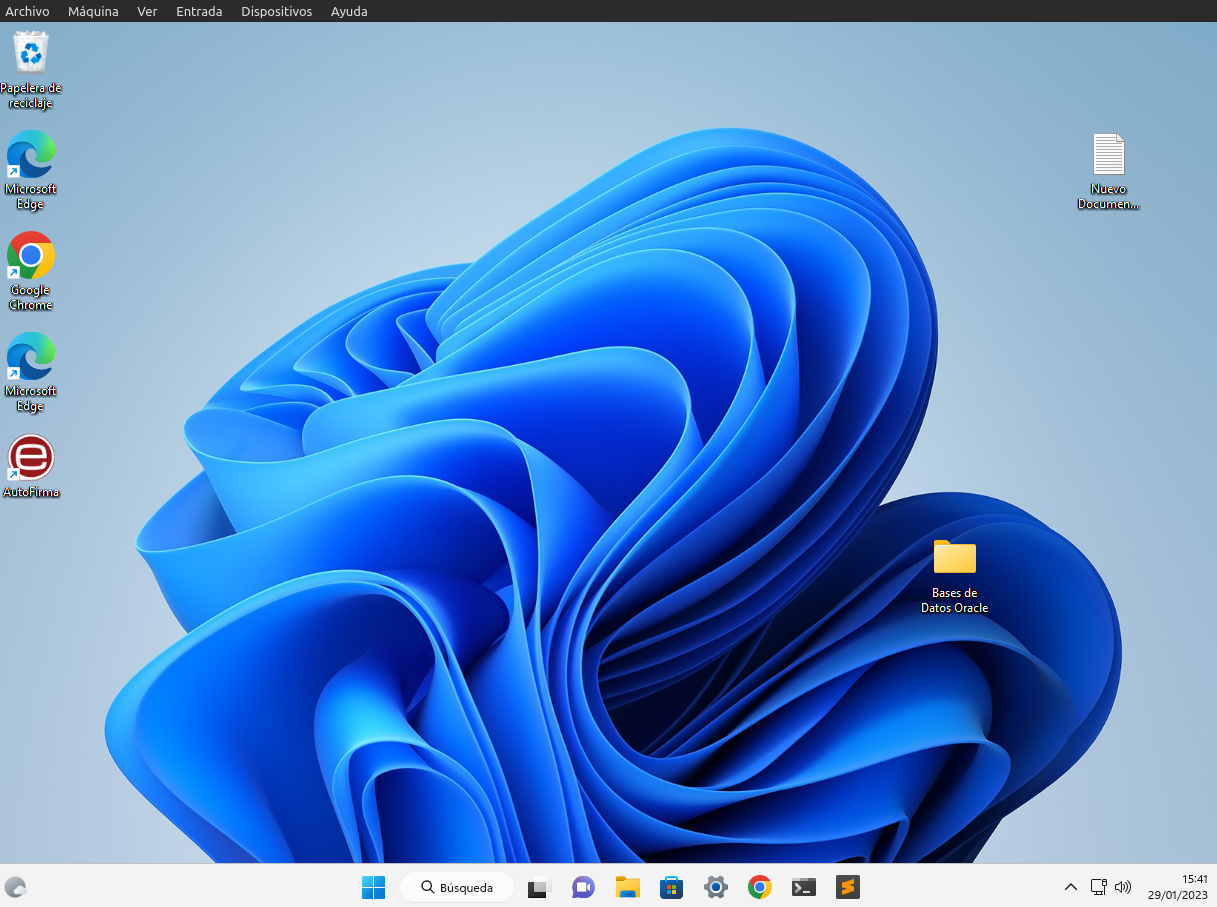Launch Google Chrome from the taskbar
The image size is (1217, 907).
[759, 887]
